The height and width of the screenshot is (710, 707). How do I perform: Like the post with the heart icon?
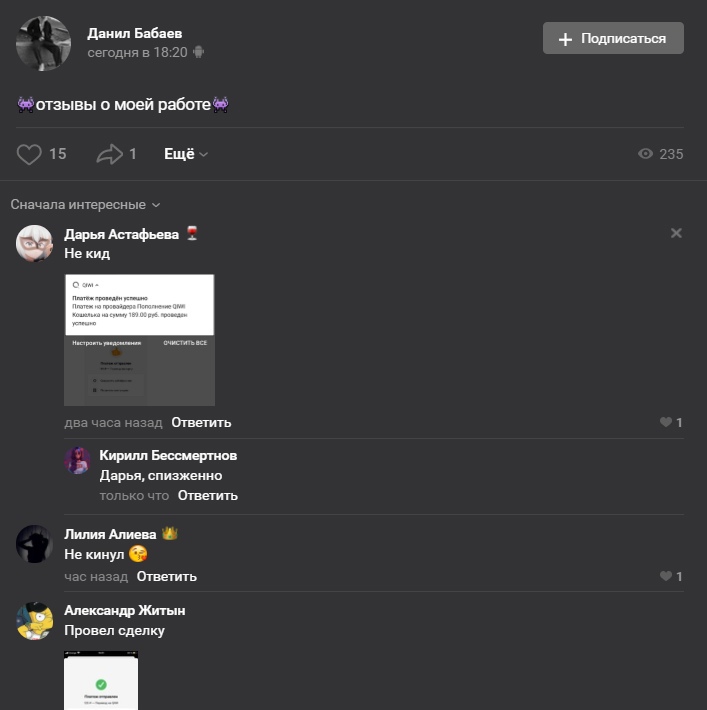tap(29, 154)
